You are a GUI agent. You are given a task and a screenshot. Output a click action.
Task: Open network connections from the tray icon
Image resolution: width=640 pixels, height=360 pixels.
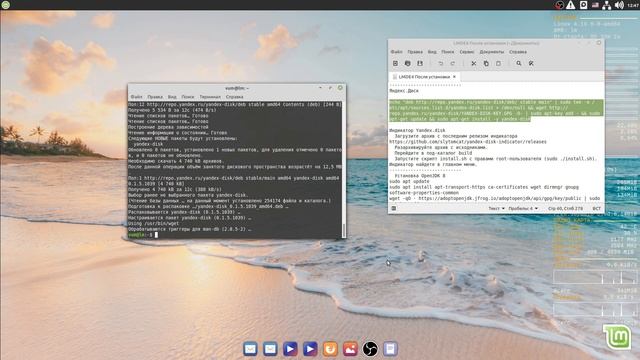click(607, 5)
